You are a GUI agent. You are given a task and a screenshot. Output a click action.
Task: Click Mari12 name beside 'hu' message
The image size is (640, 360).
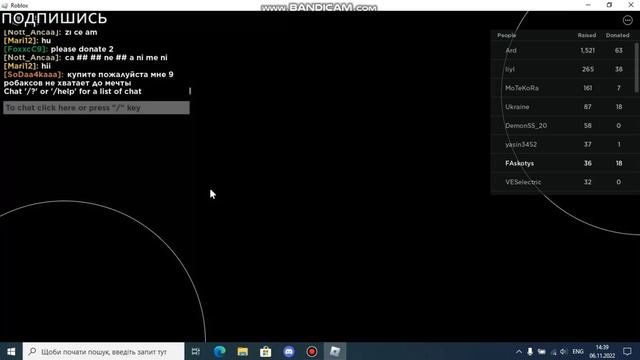21,41
